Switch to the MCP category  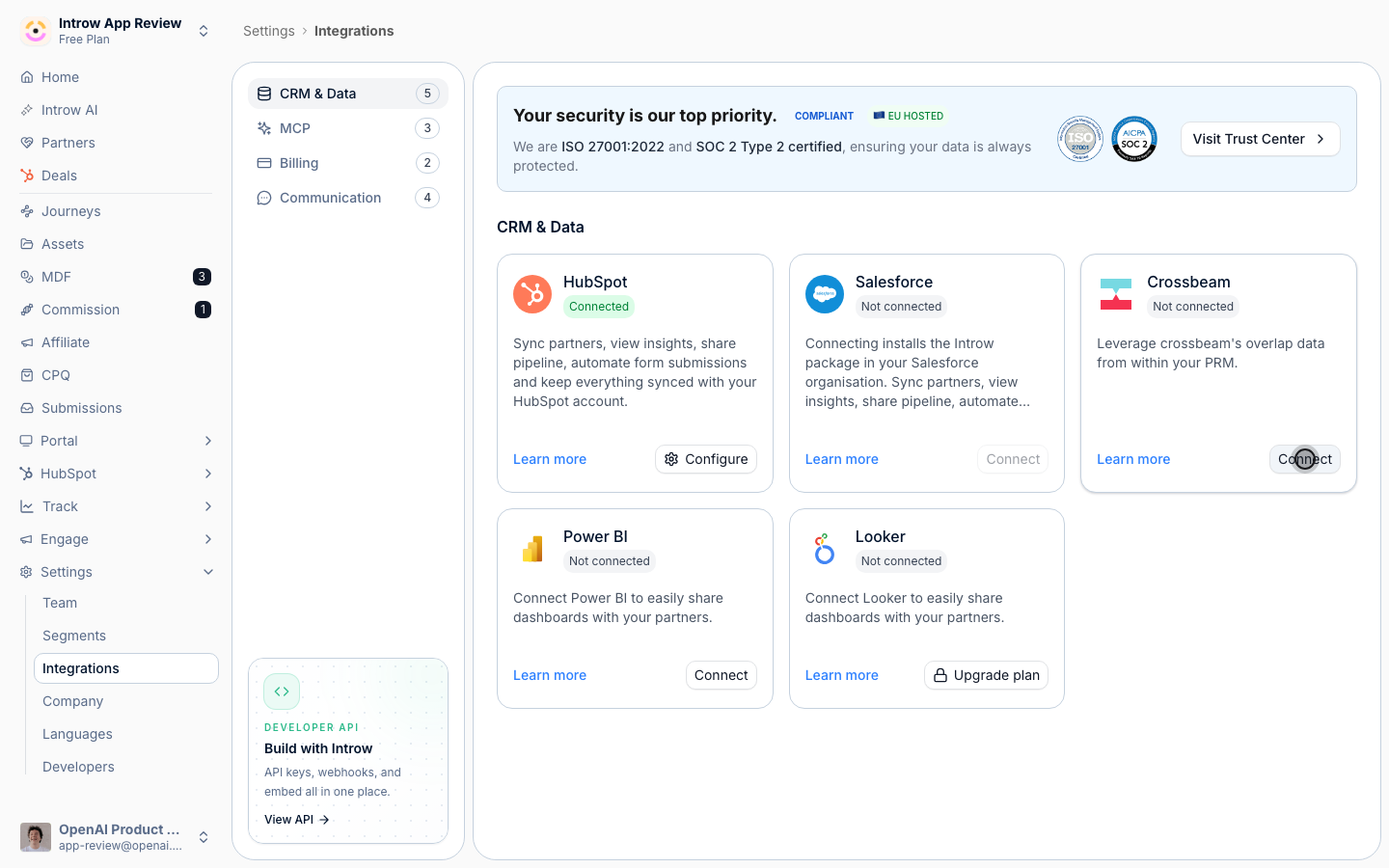click(x=348, y=128)
